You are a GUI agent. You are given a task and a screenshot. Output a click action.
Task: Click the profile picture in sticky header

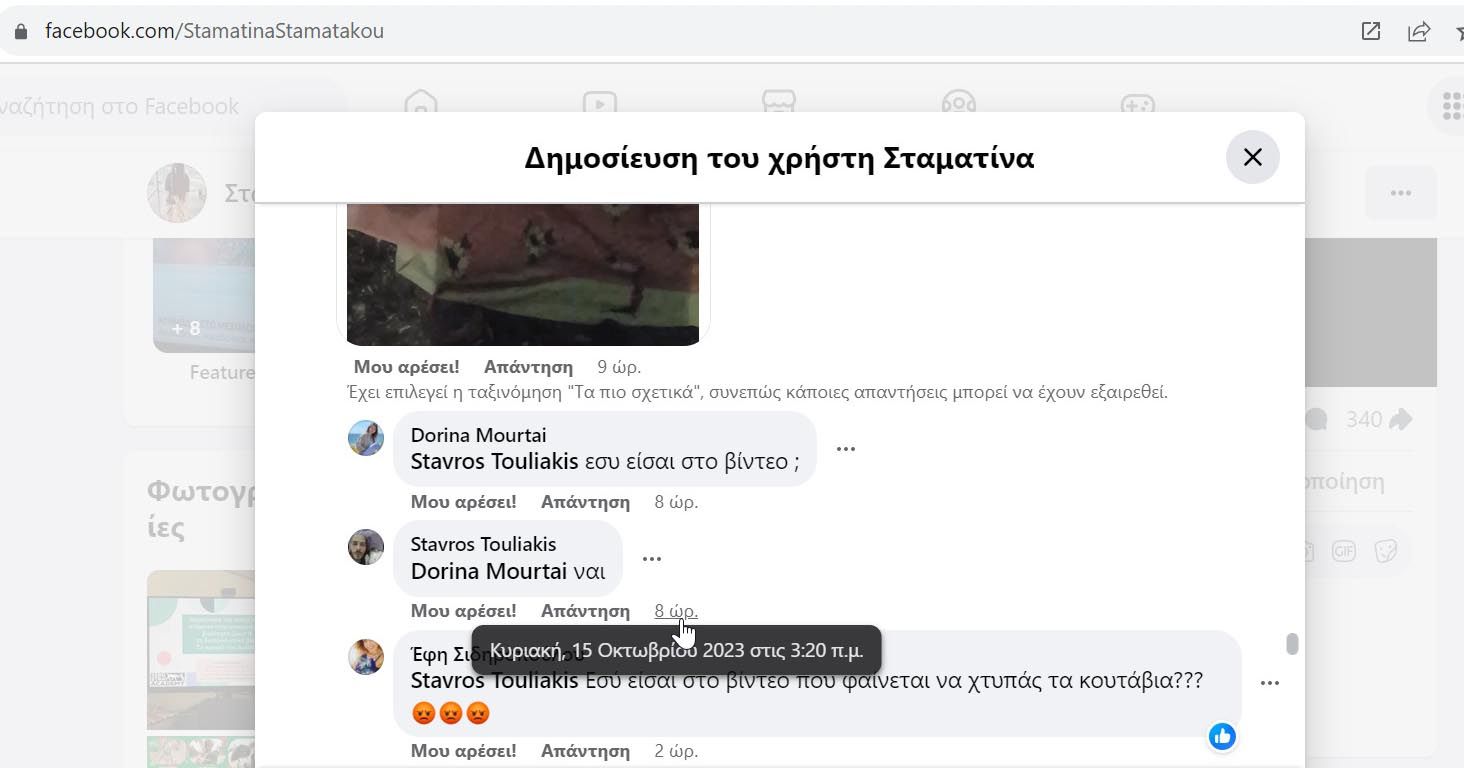coord(177,193)
